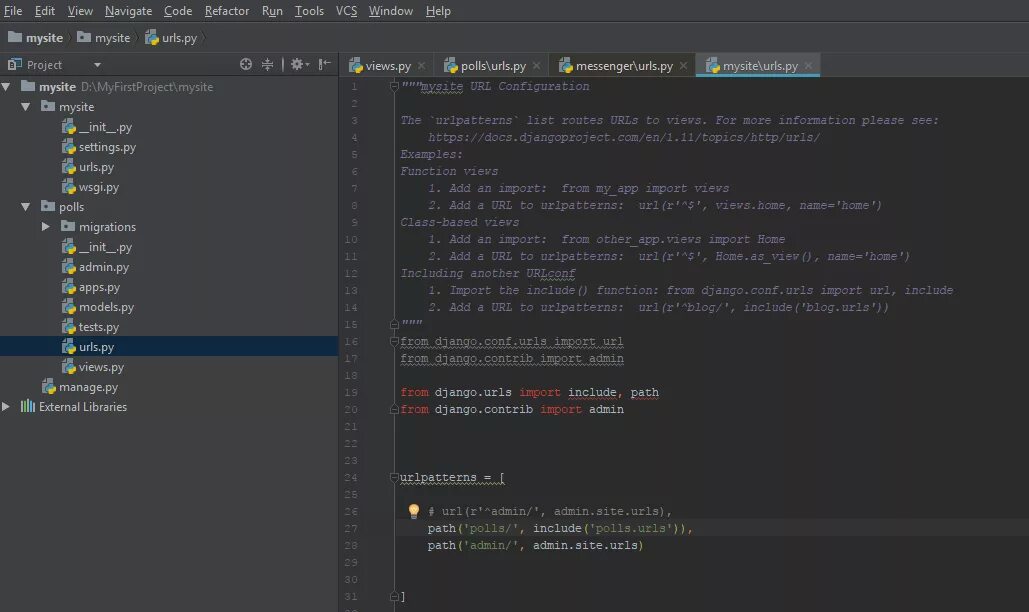Image resolution: width=1029 pixels, height=612 pixels.
Task: Click the settings.py Python file icon
Action: pos(68,147)
